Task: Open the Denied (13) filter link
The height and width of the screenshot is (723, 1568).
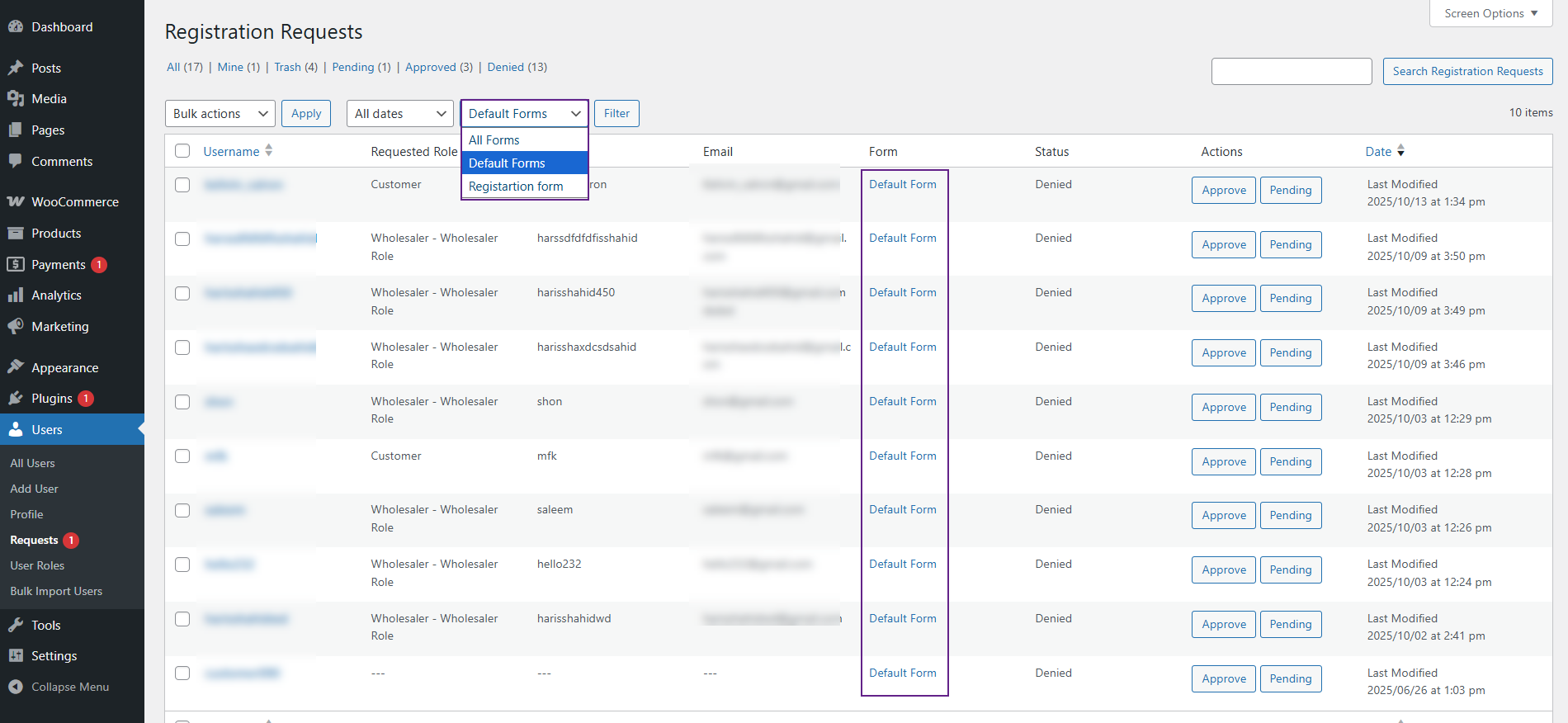Action: click(517, 67)
